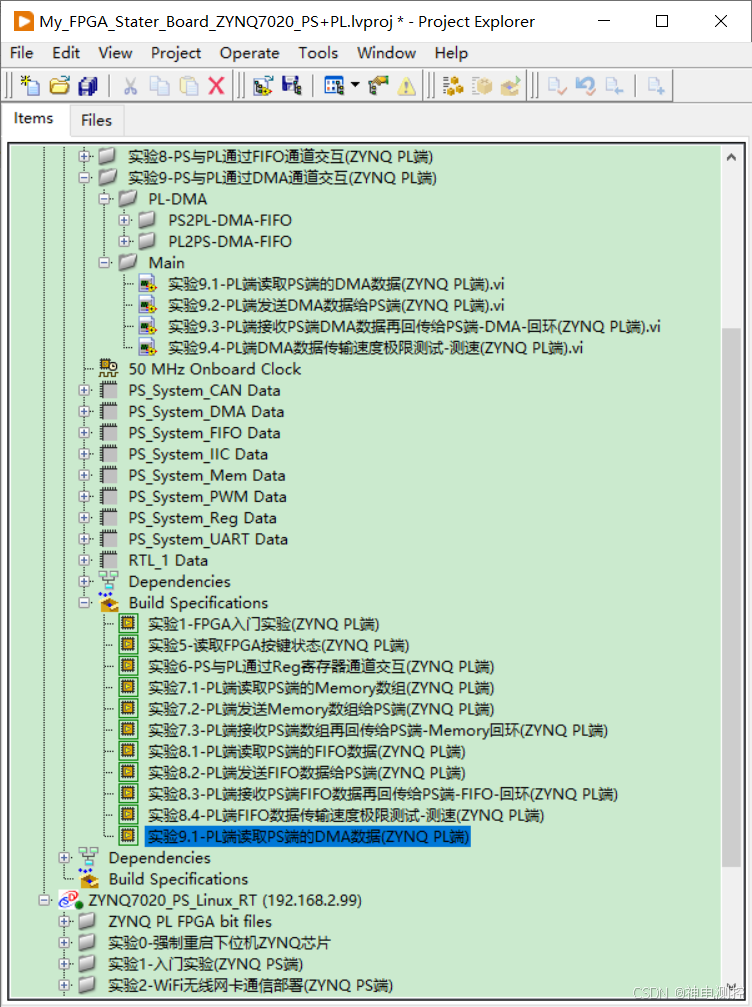The image size is (752, 1007).
Task: Open the Help menu
Action: (451, 53)
